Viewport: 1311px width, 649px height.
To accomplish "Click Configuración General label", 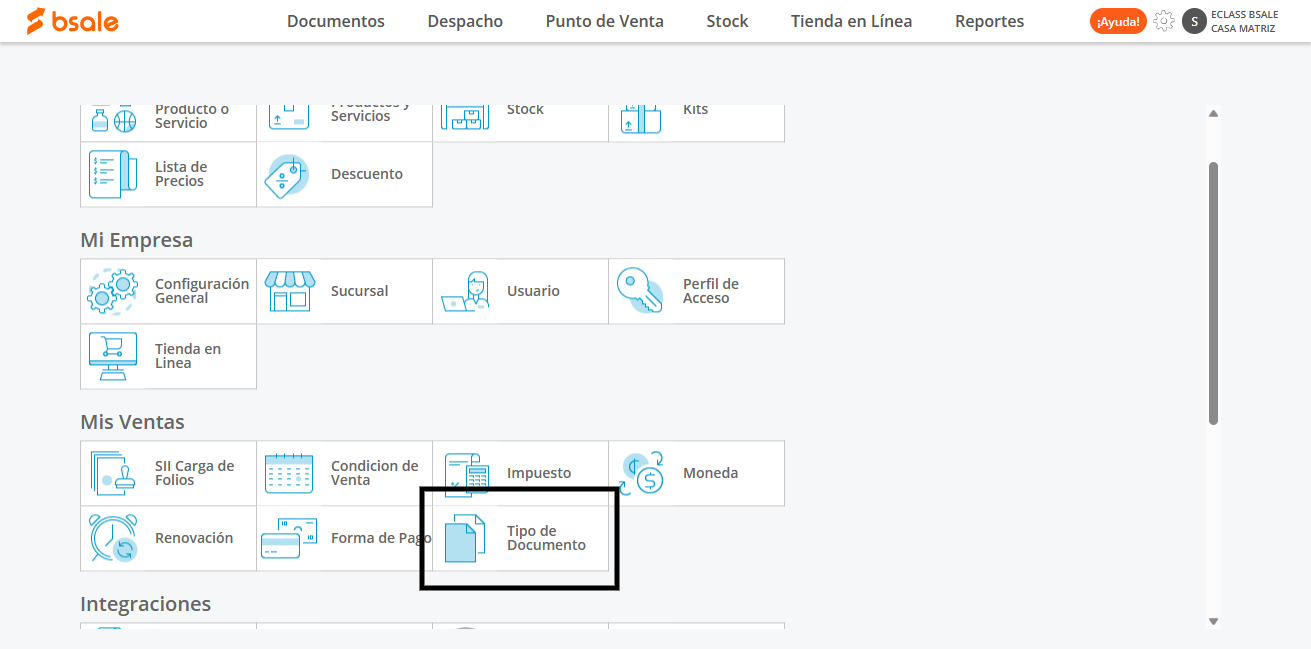I will (202, 291).
